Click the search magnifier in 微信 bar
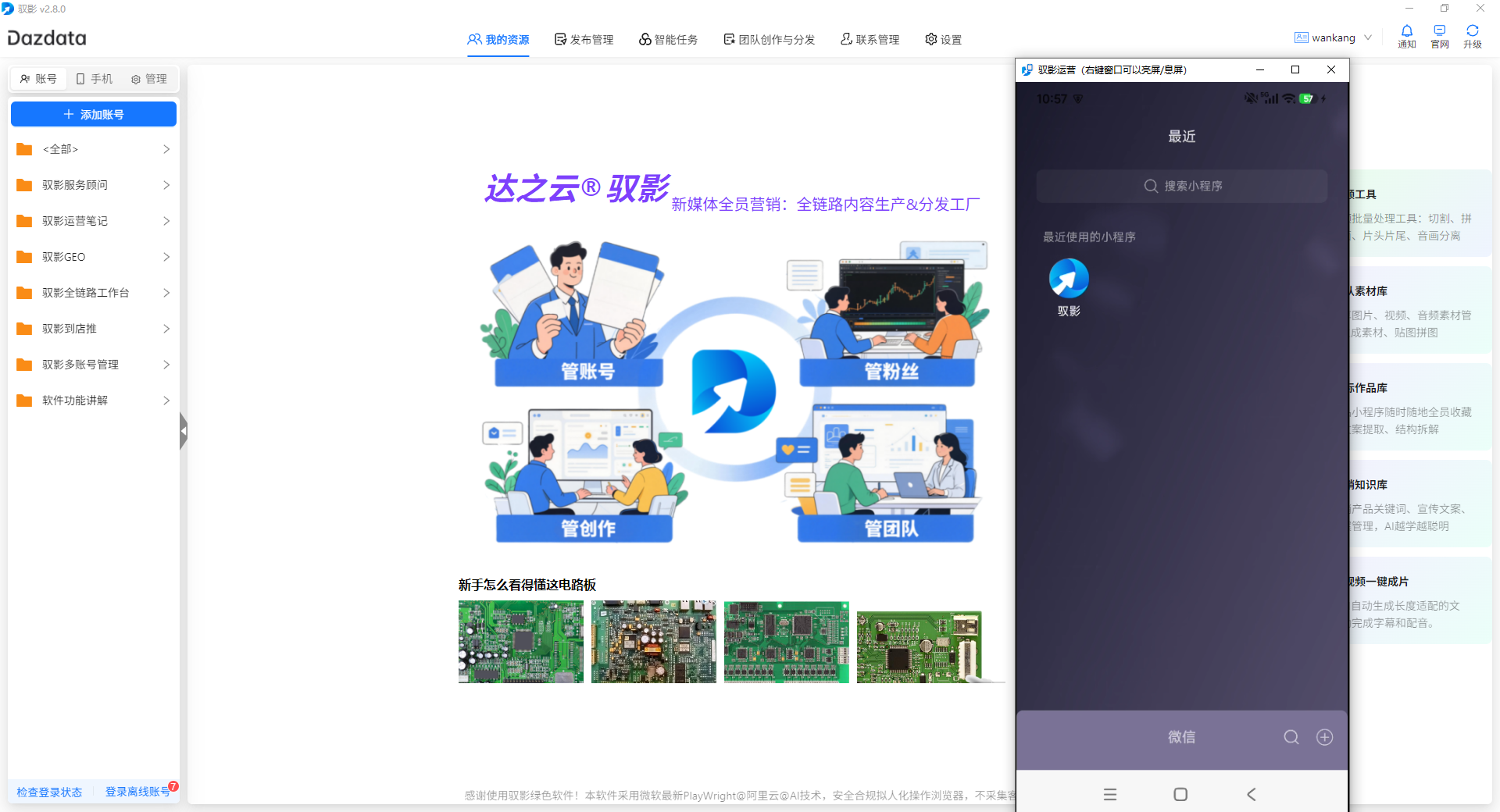The image size is (1500, 812). [x=1291, y=737]
